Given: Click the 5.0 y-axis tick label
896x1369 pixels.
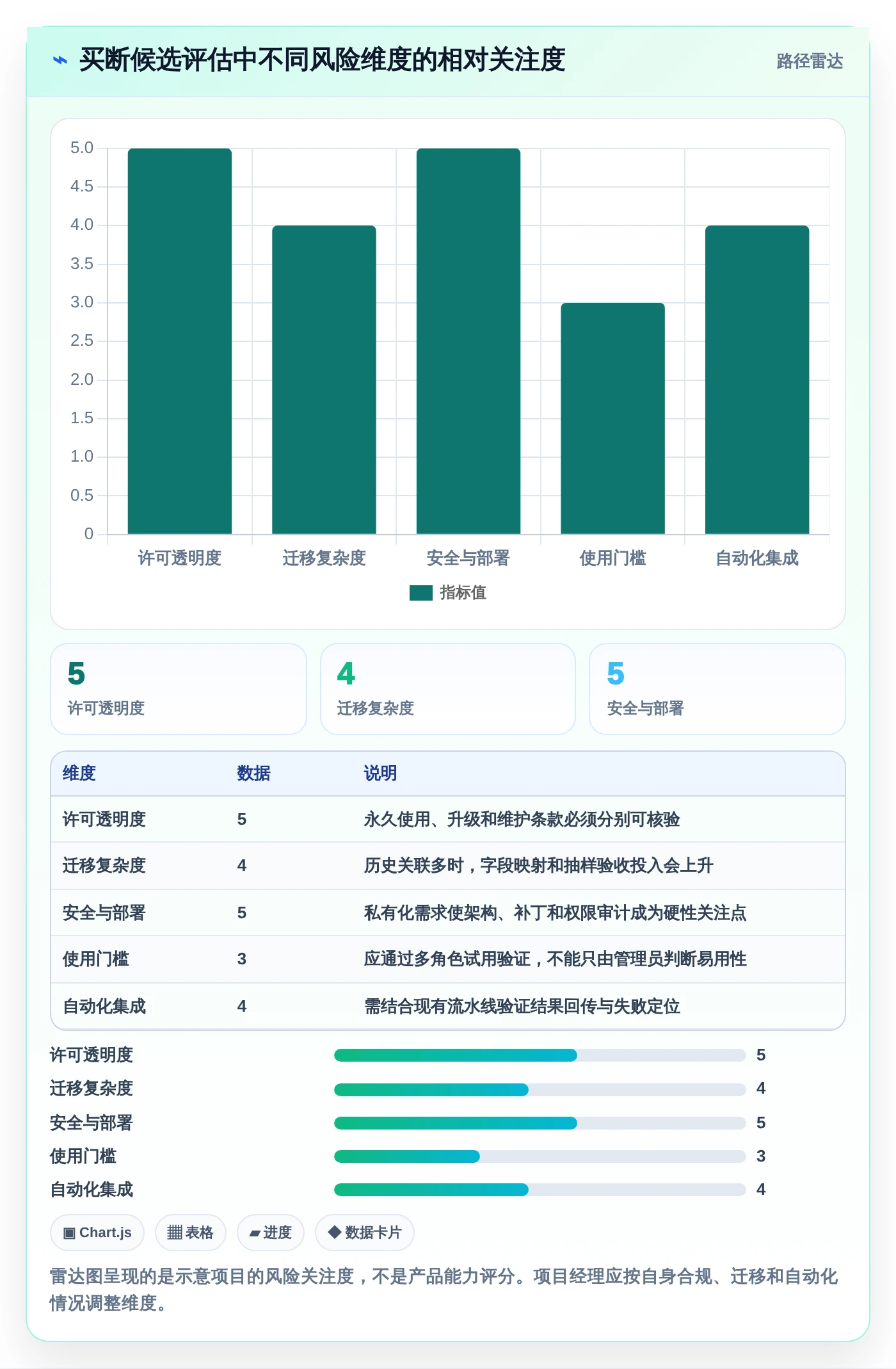Looking at the screenshot, I should (x=82, y=148).
